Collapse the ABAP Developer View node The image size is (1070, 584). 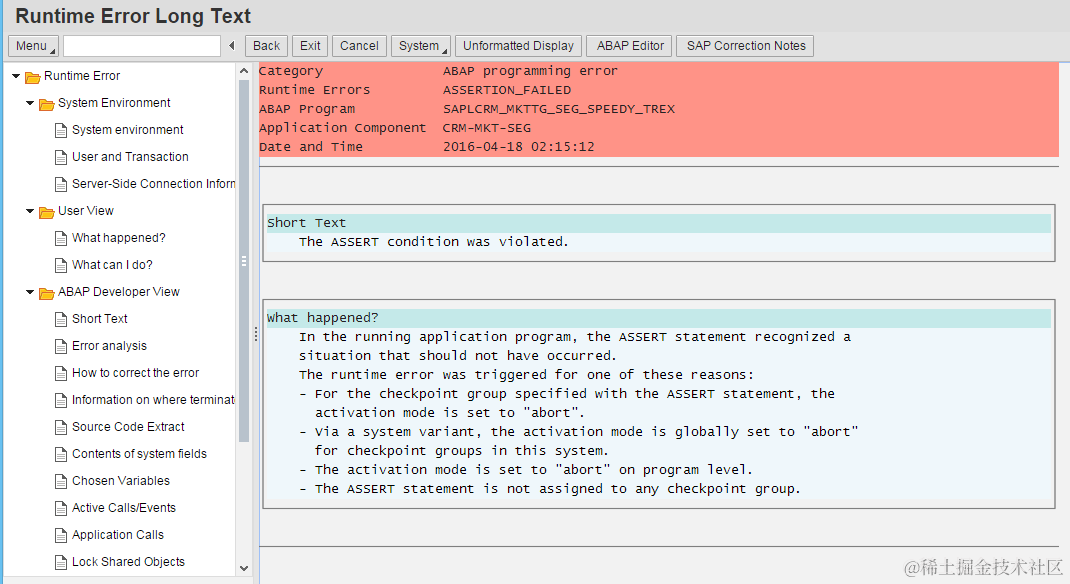tap(29, 292)
